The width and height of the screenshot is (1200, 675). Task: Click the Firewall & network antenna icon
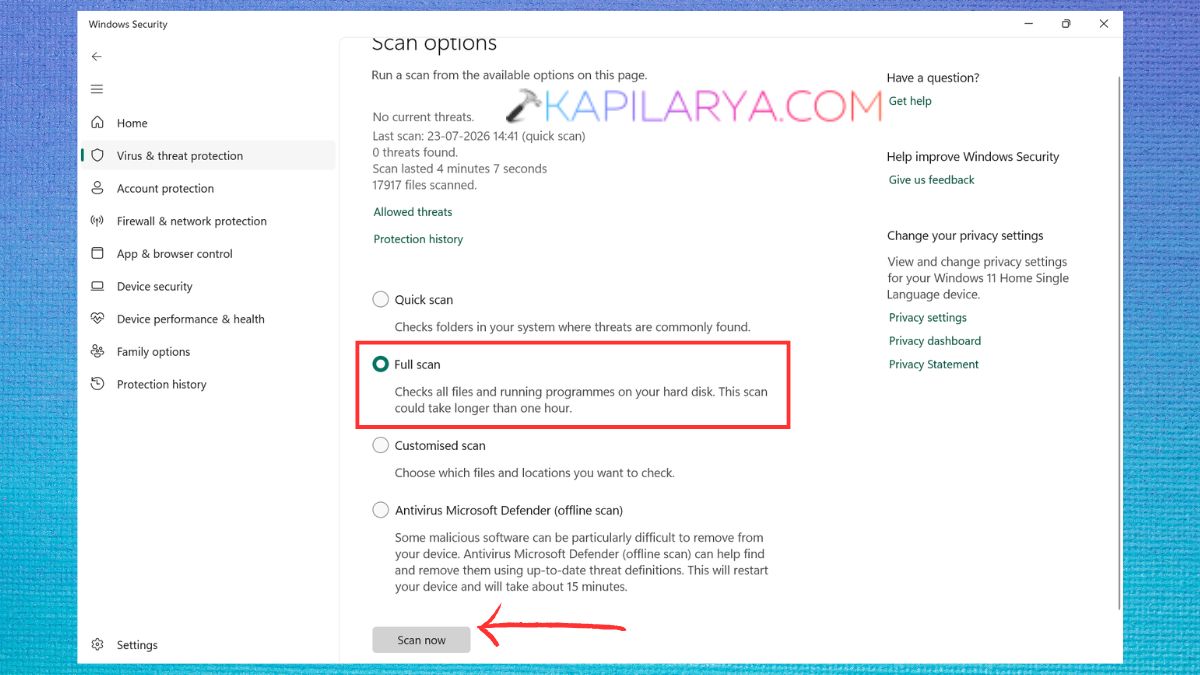point(97,221)
